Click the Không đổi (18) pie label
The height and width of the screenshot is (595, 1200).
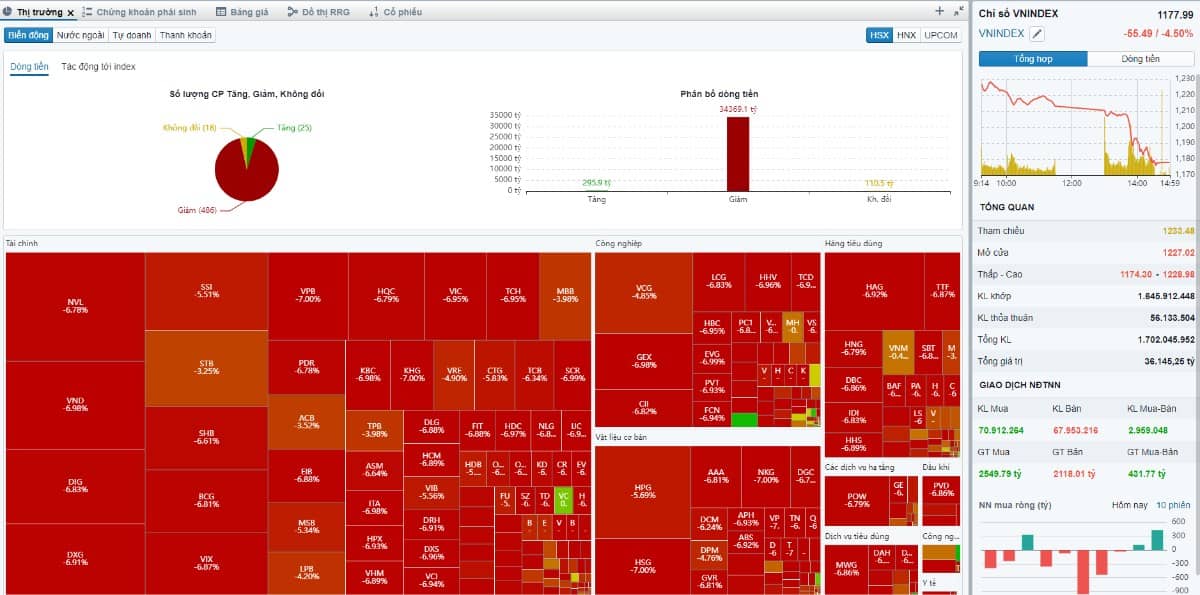[190, 128]
